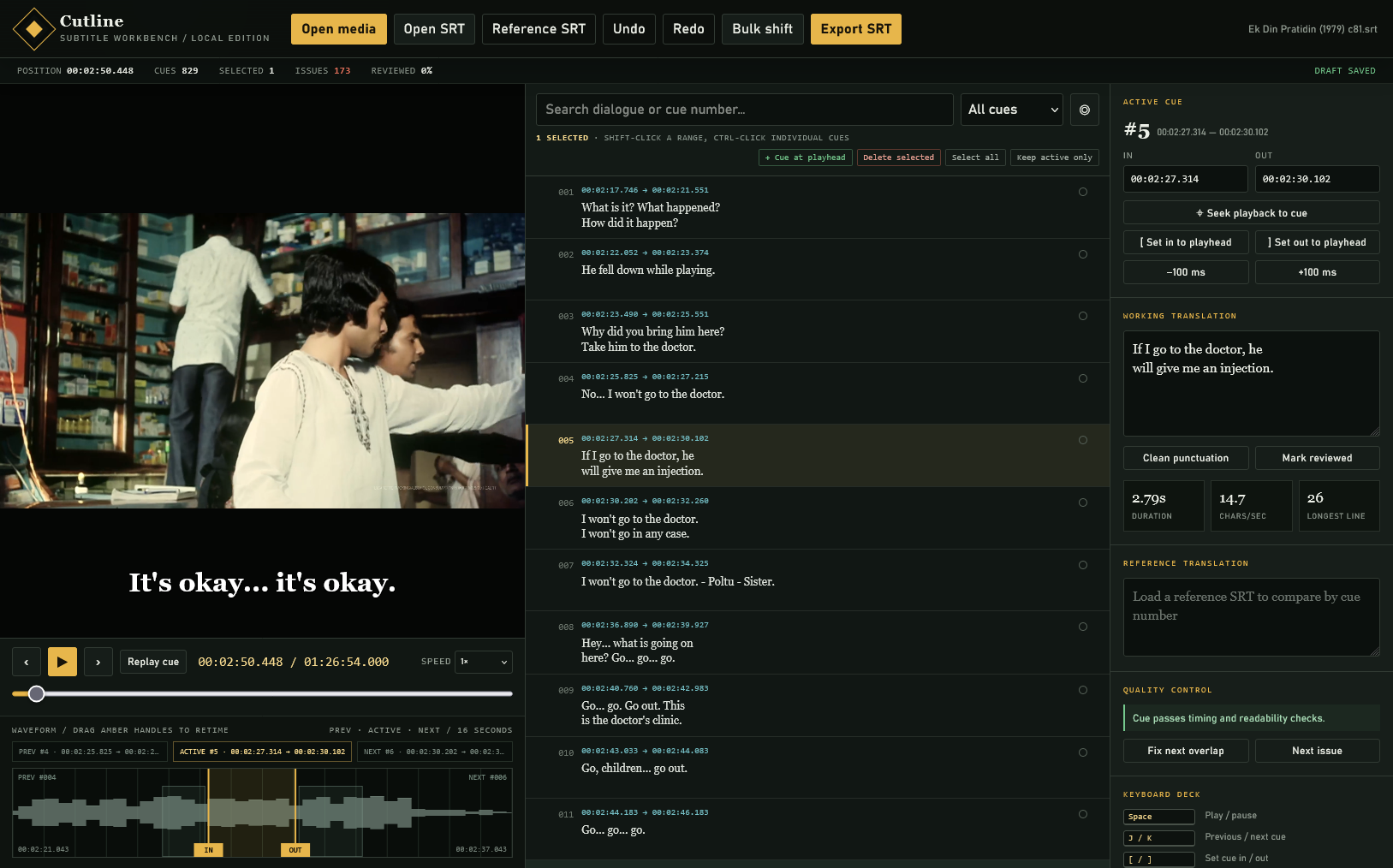Click Mark reviewed
Viewport: 1393px width, 868px height.
tap(1318, 458)
